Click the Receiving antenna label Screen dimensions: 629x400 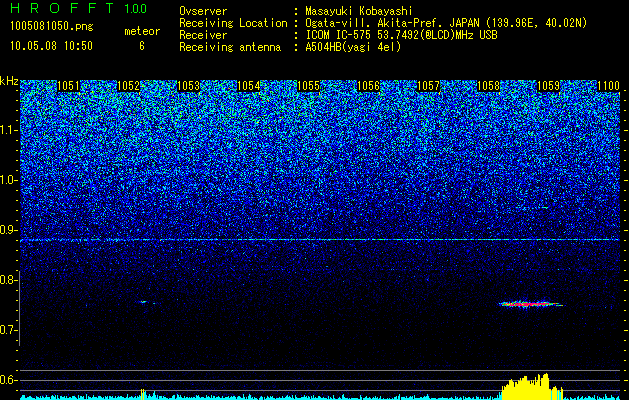[230, 47]
